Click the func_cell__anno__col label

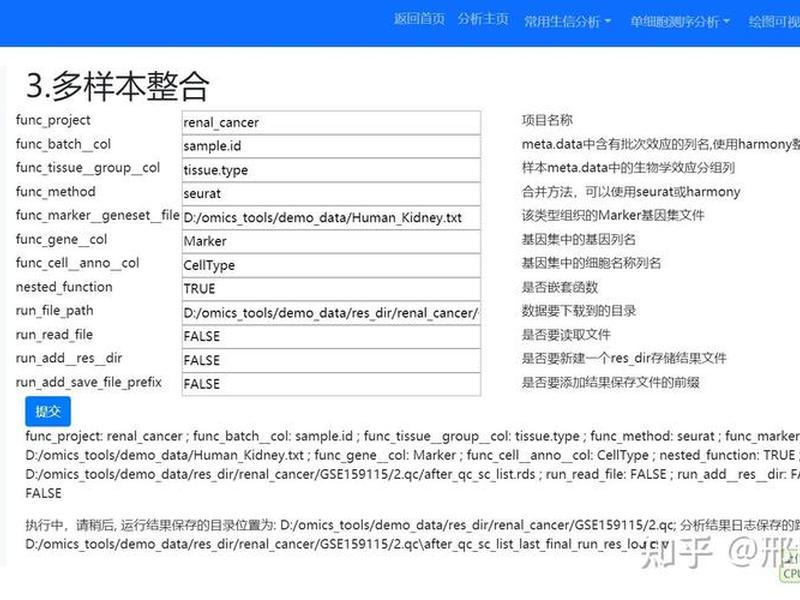click(78, 263)
